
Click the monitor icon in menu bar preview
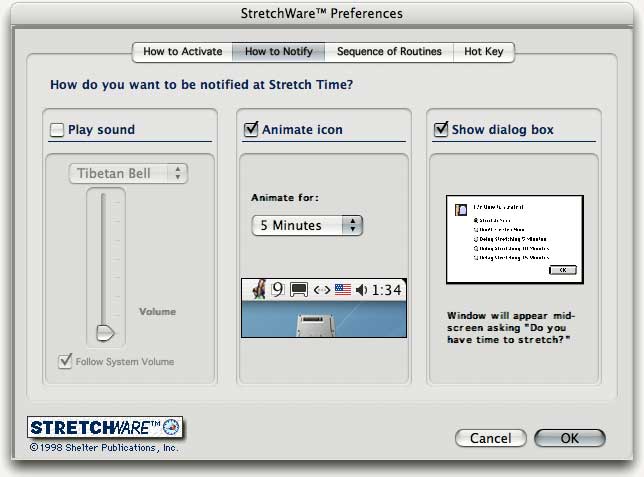(299, 290)
